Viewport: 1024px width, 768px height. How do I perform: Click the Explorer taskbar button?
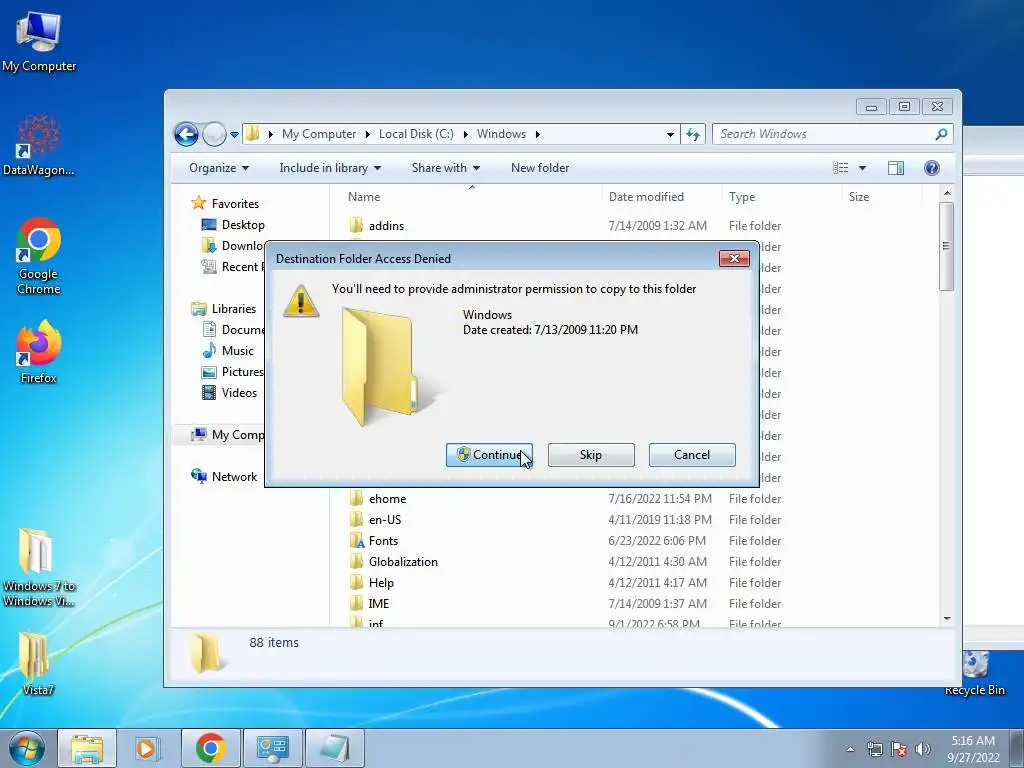coord(87,748)
